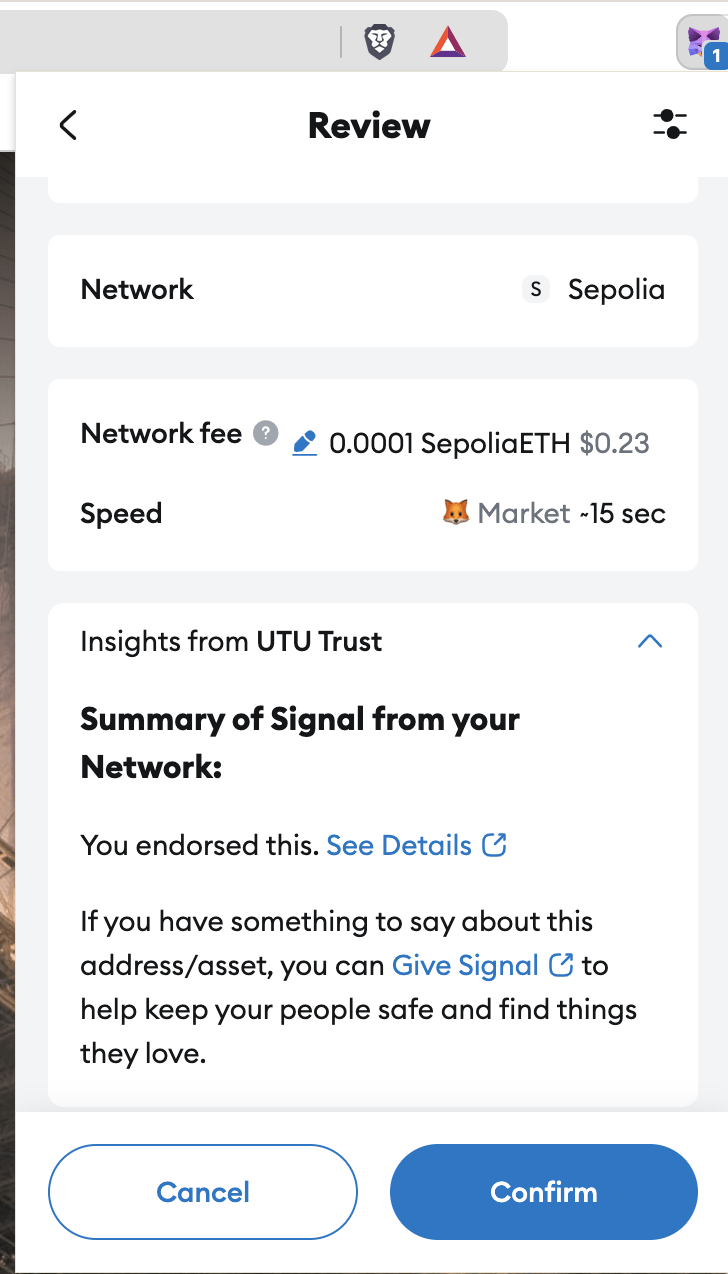Open the "Give Signal" link

point(465,965)
